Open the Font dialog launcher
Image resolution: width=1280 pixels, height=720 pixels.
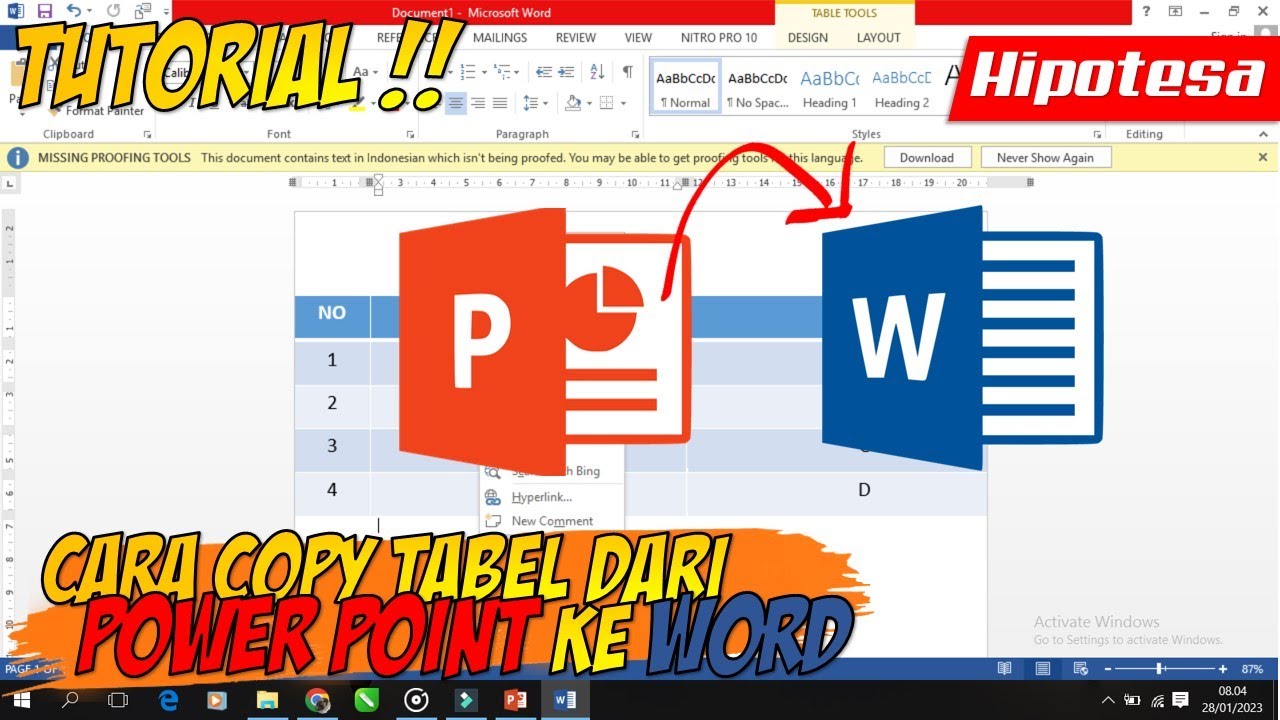(x=410, y=134)
